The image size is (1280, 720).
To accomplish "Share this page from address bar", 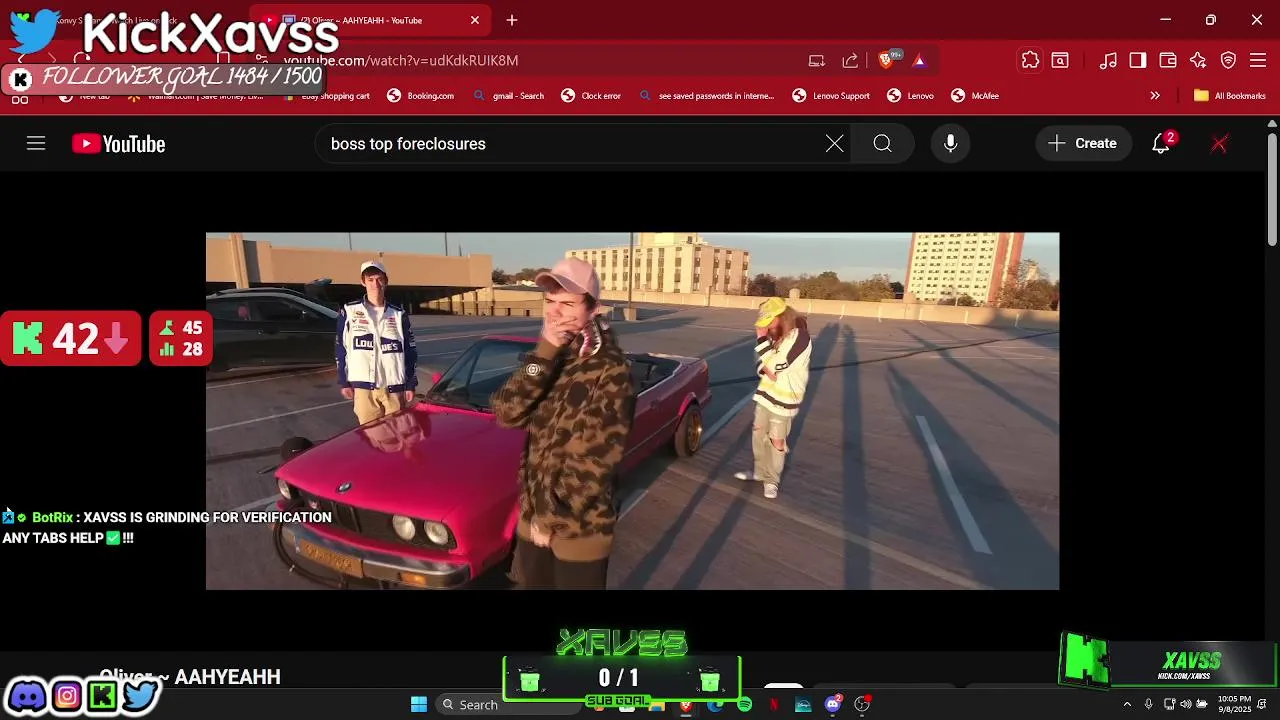I will point(850,60).
